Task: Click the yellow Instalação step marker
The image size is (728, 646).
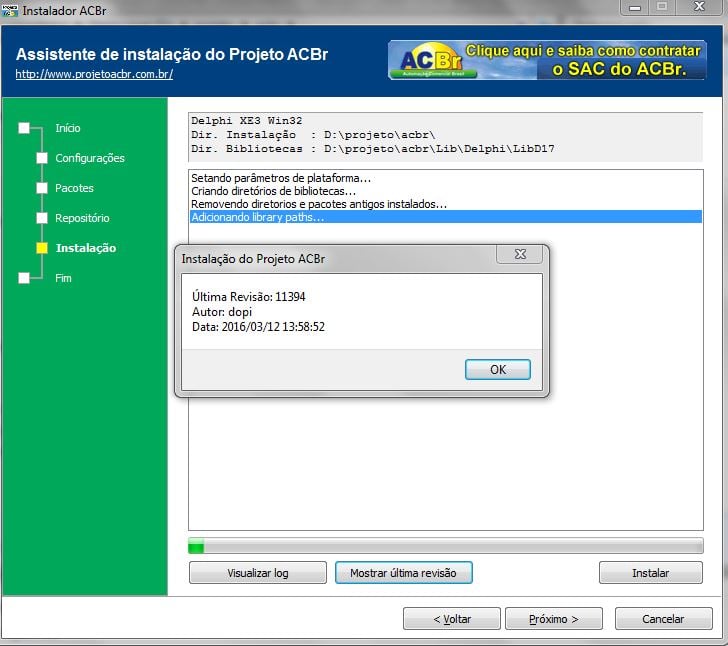Action: (x=42, y=248)
